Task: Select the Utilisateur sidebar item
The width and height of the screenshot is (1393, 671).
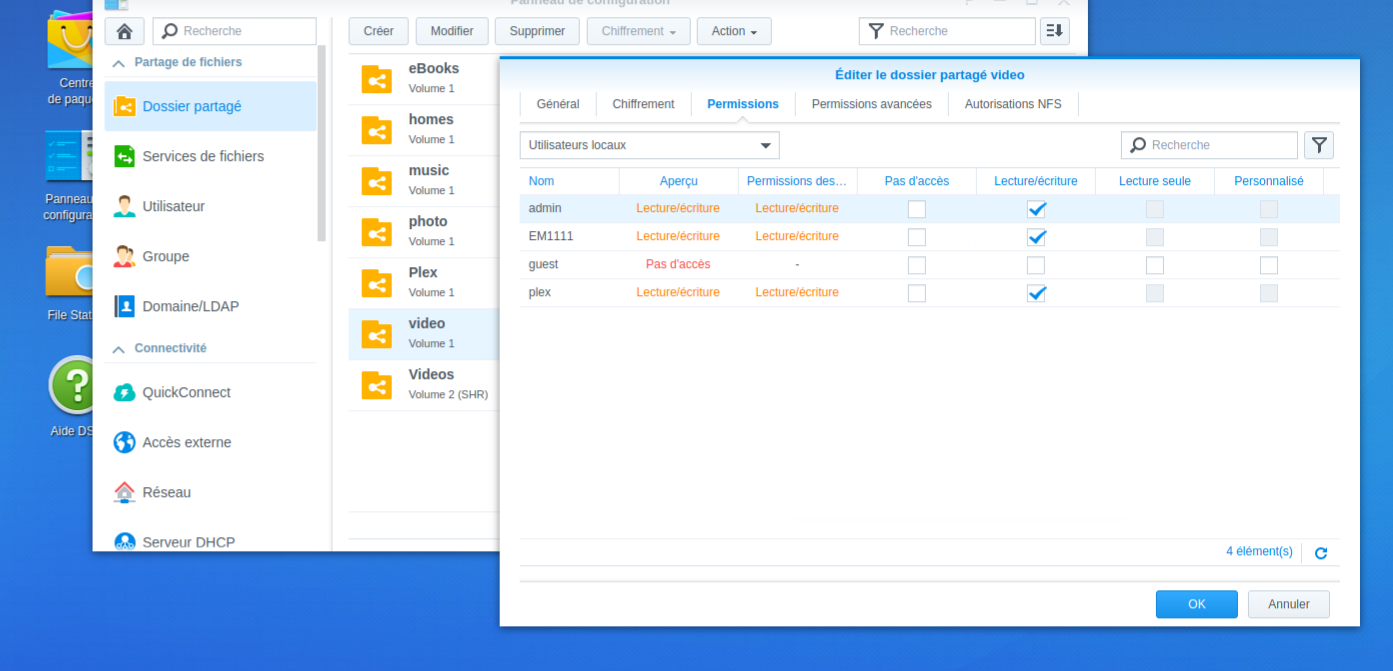Action: (x=173, y=206)
